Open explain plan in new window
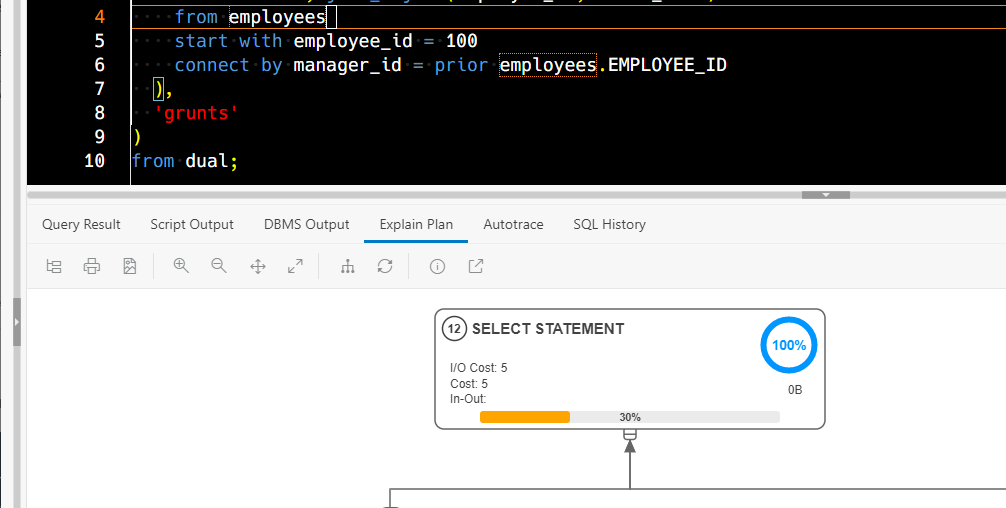1006x508 pixels. pos(475,266)
